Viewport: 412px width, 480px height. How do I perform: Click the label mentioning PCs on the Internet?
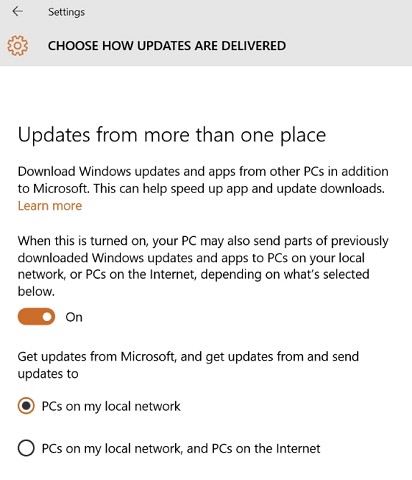181,449
